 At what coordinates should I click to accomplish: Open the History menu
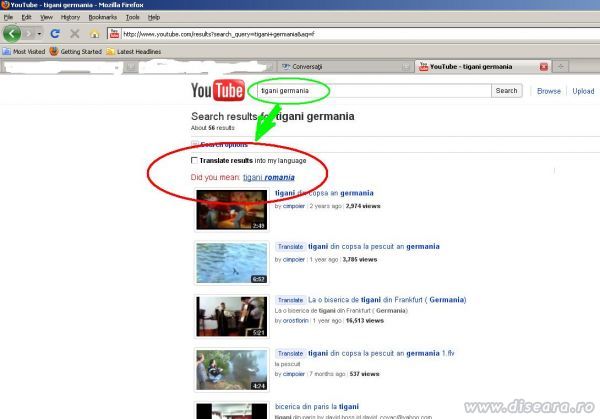(70, 17)
